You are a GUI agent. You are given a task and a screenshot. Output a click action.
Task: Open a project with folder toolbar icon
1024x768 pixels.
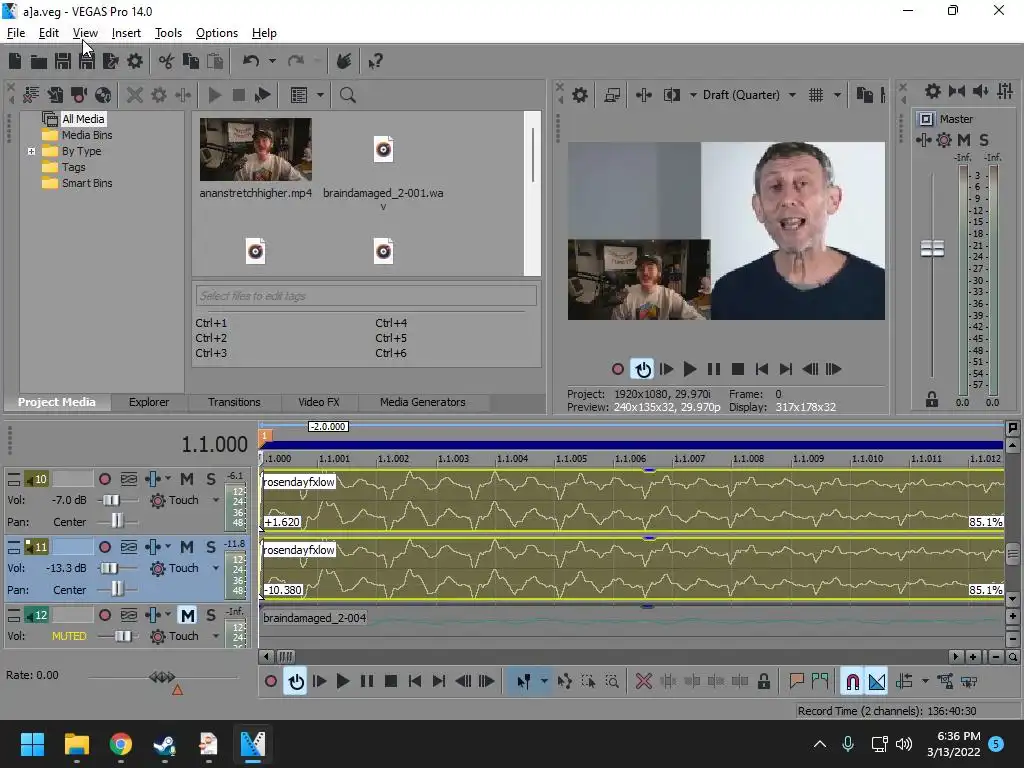(x=39, y=61)
